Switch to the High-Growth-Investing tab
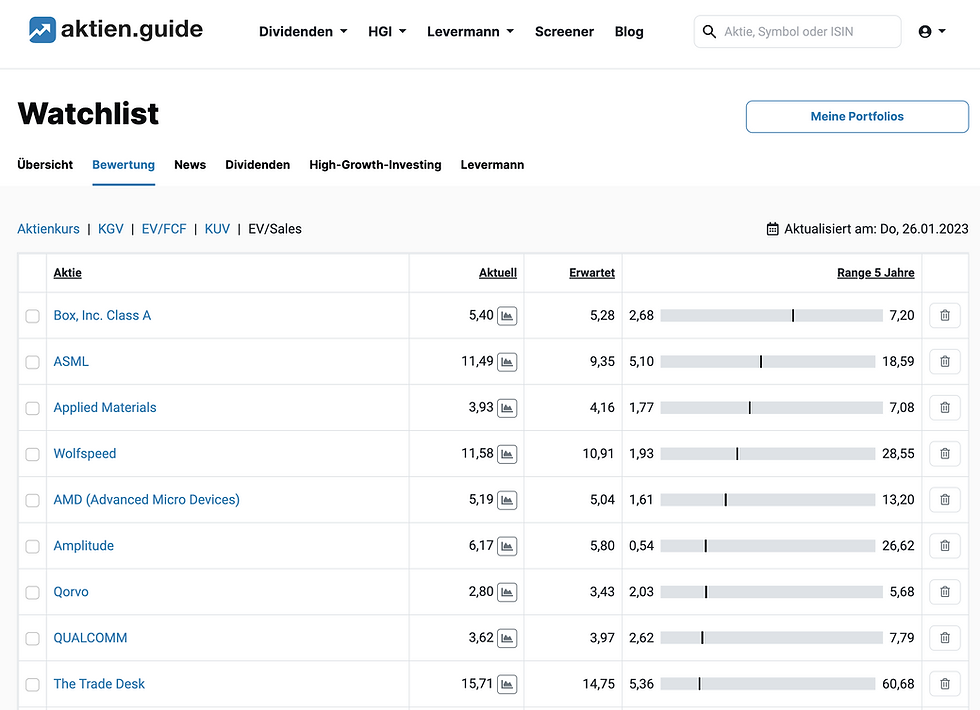 click(375, 165)
